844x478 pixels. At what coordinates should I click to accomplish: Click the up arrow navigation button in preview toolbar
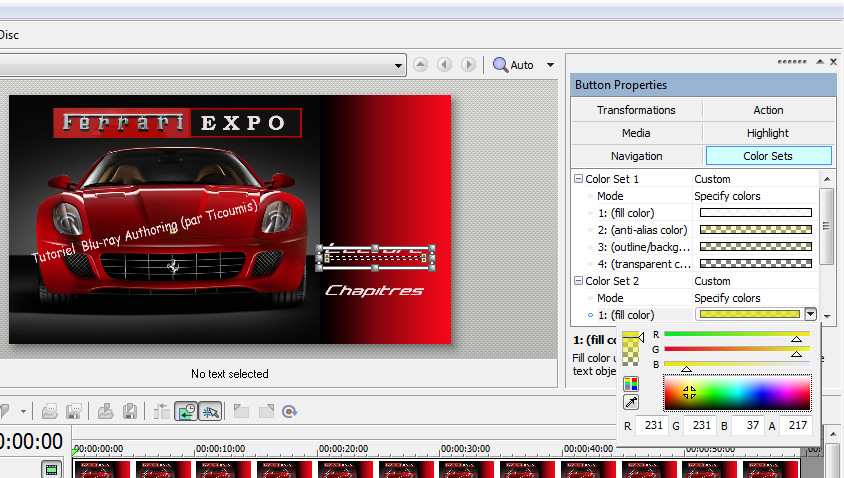[420, 65]
